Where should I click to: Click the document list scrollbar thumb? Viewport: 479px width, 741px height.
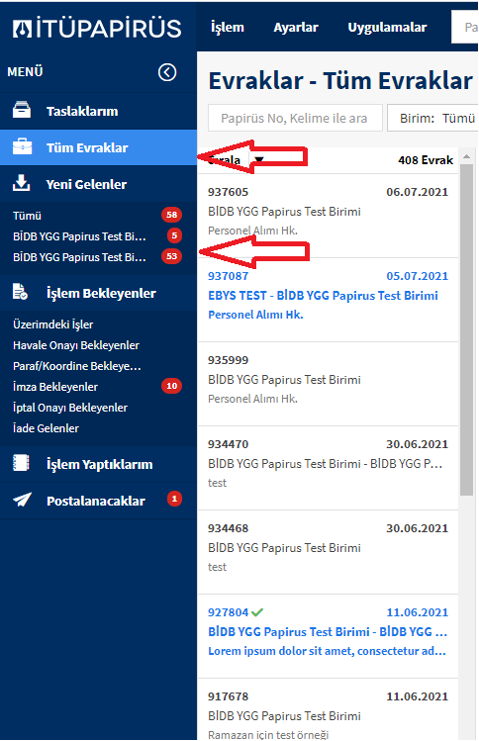pyautogui.click(x=466, y=330)
